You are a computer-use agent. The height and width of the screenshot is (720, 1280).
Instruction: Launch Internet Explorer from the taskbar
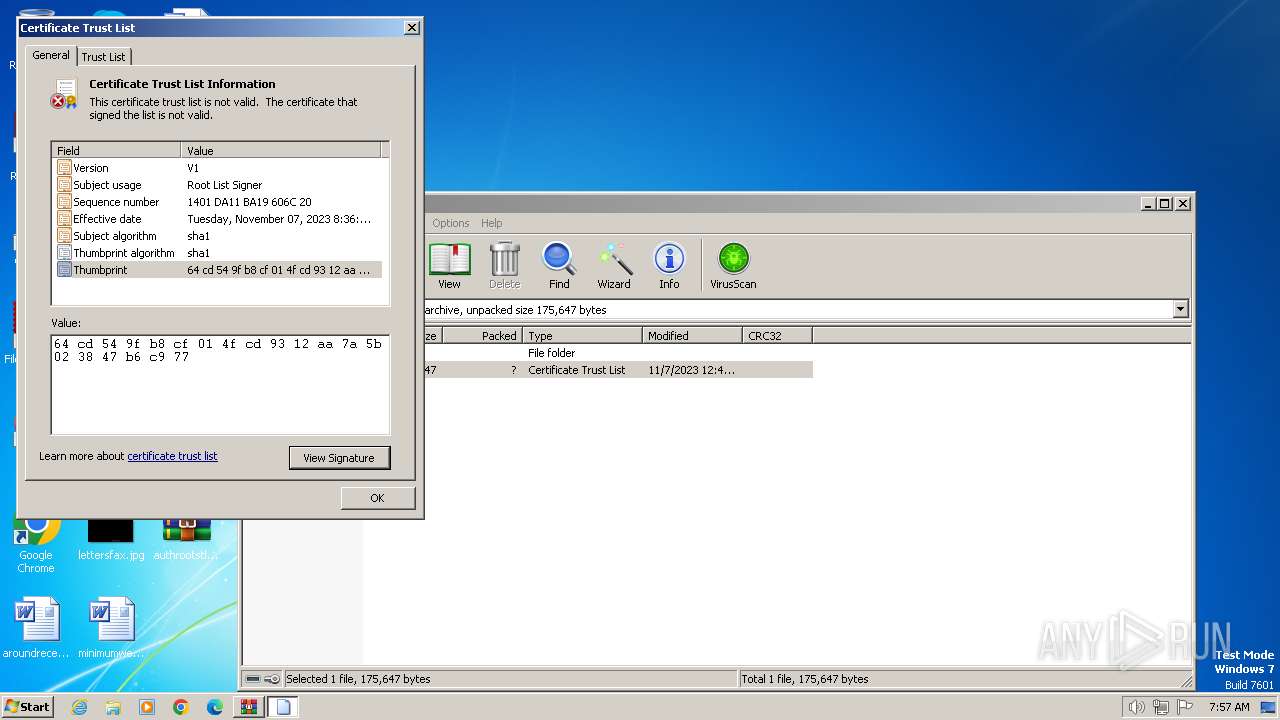click(x=80, y=707)
